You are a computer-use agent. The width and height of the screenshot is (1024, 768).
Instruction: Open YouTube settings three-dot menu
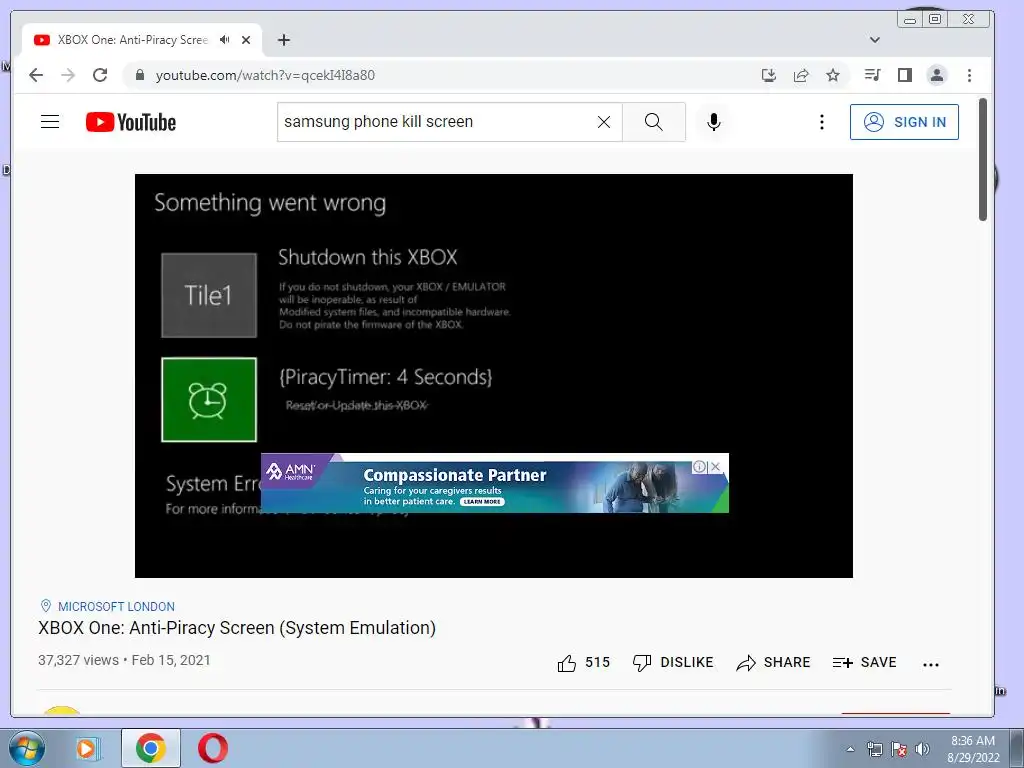tap(822, 121)
